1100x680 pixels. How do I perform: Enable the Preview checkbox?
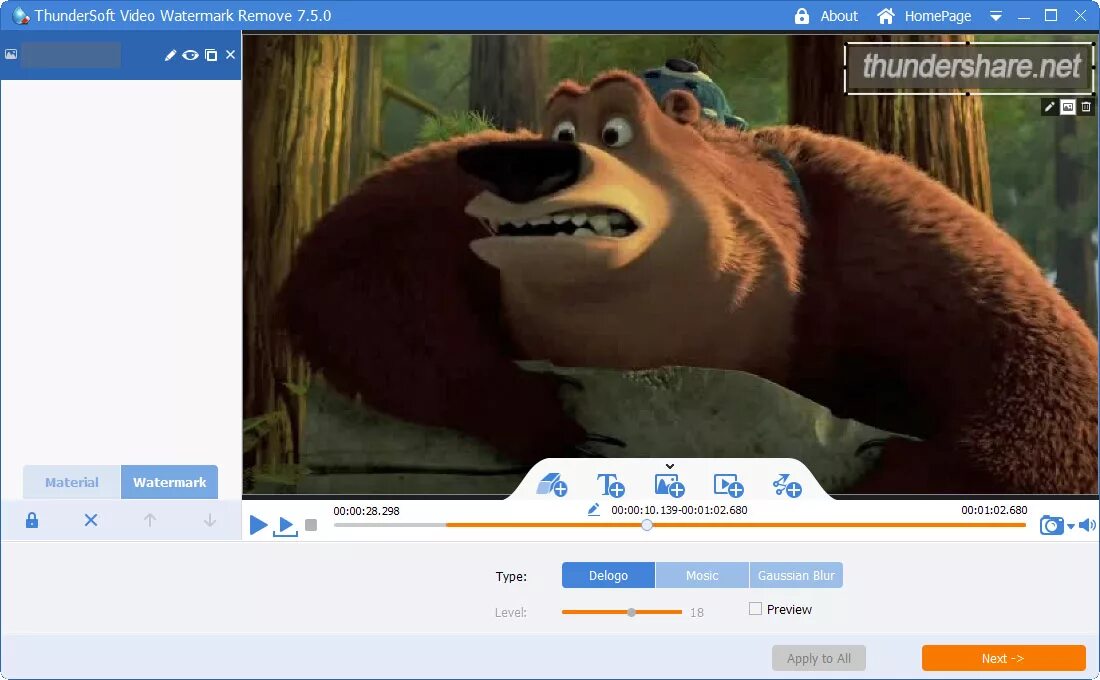click(756, 608)
